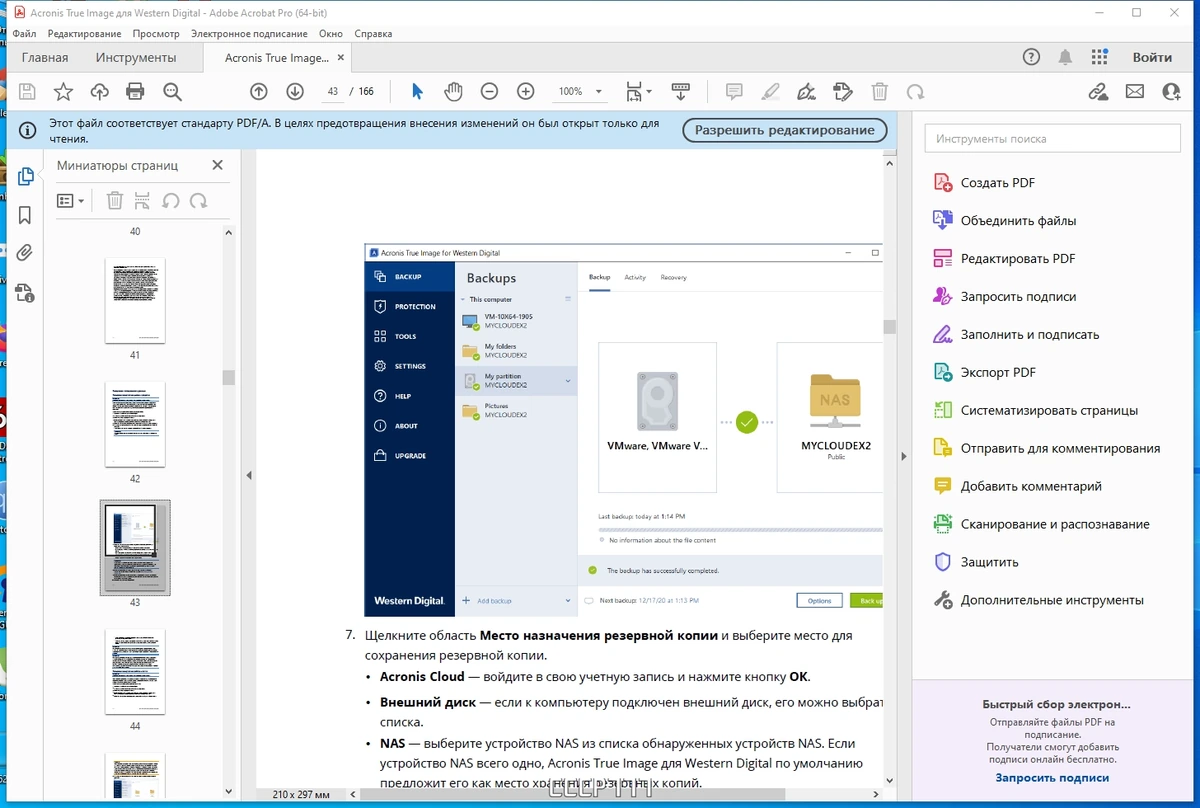Collapse the right tools pane arrow
1200x808 pixels.
coord(903,456)
